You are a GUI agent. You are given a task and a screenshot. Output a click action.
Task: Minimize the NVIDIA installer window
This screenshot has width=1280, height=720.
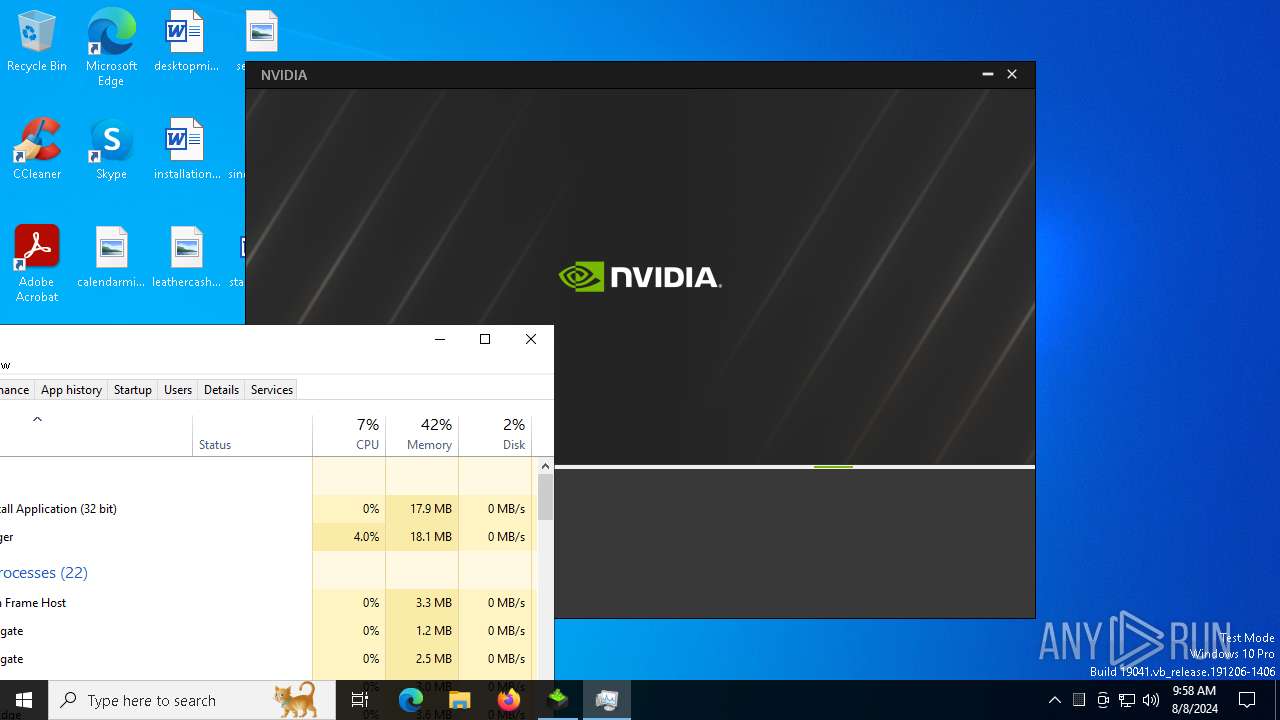(x=987, y=74)
